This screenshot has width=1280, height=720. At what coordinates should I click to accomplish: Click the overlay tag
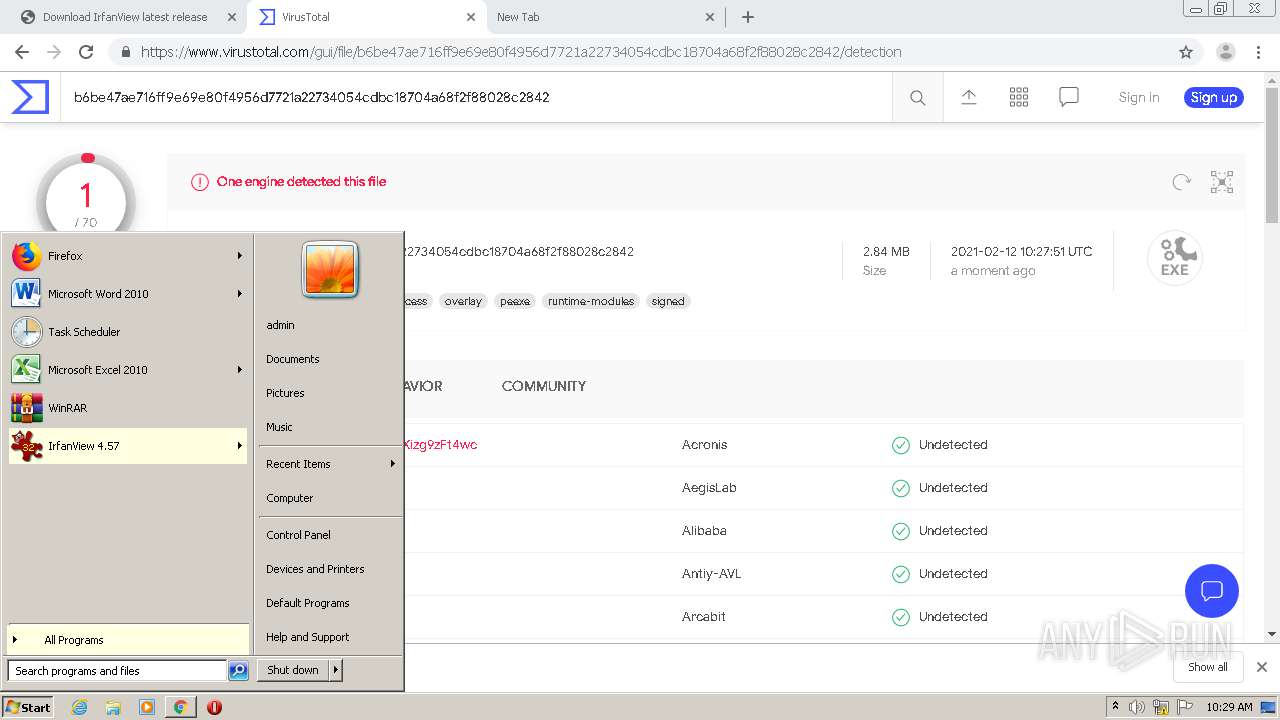(463, 301)
